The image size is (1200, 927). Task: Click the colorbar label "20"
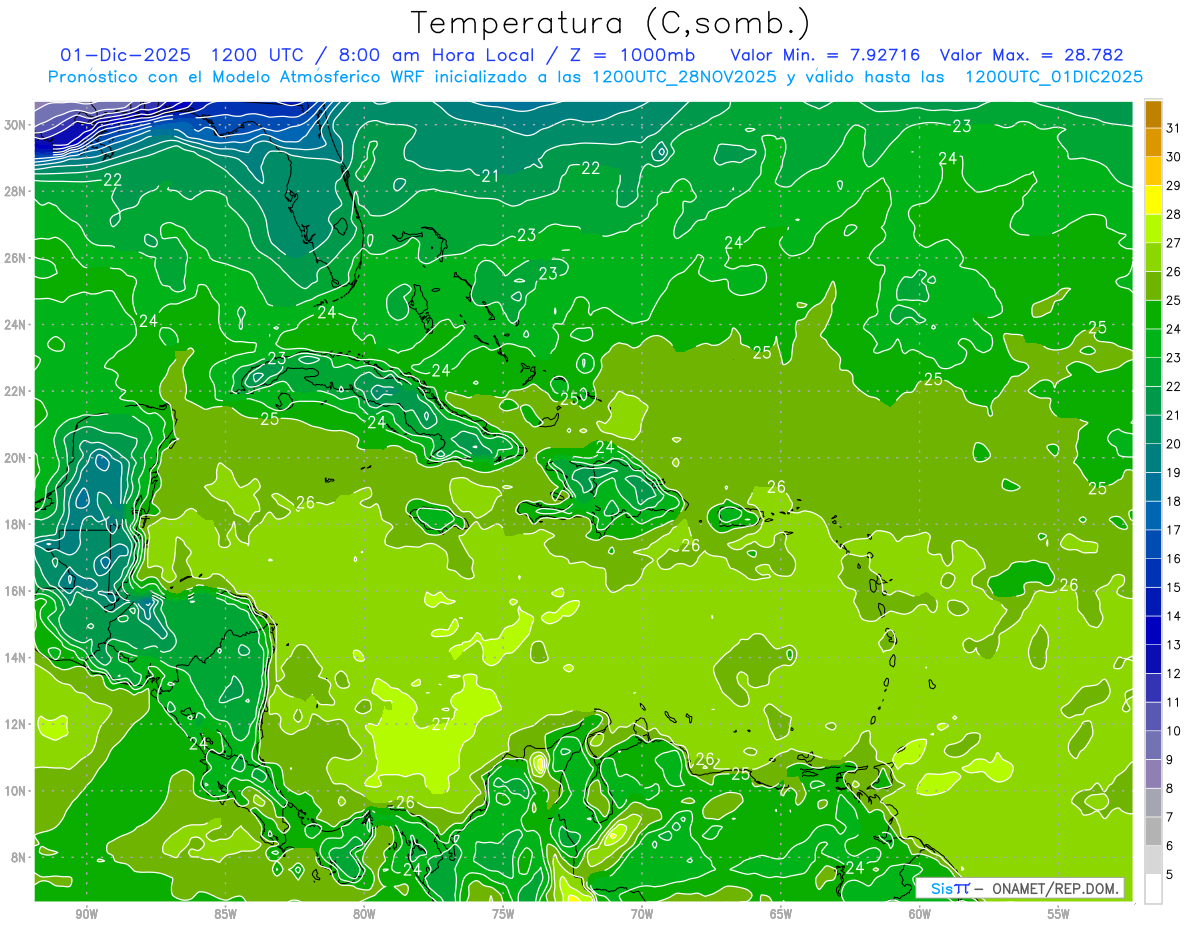(x=1174, y=444)
